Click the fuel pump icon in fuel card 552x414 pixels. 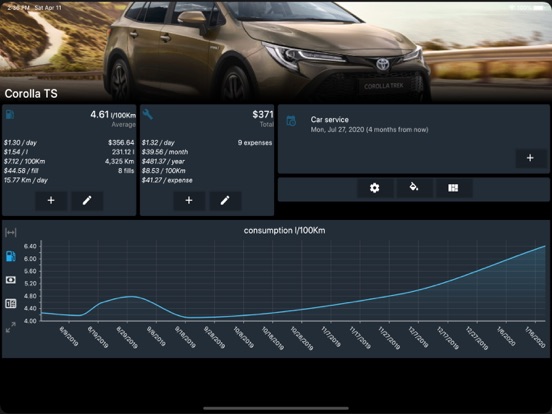[10, 114]
